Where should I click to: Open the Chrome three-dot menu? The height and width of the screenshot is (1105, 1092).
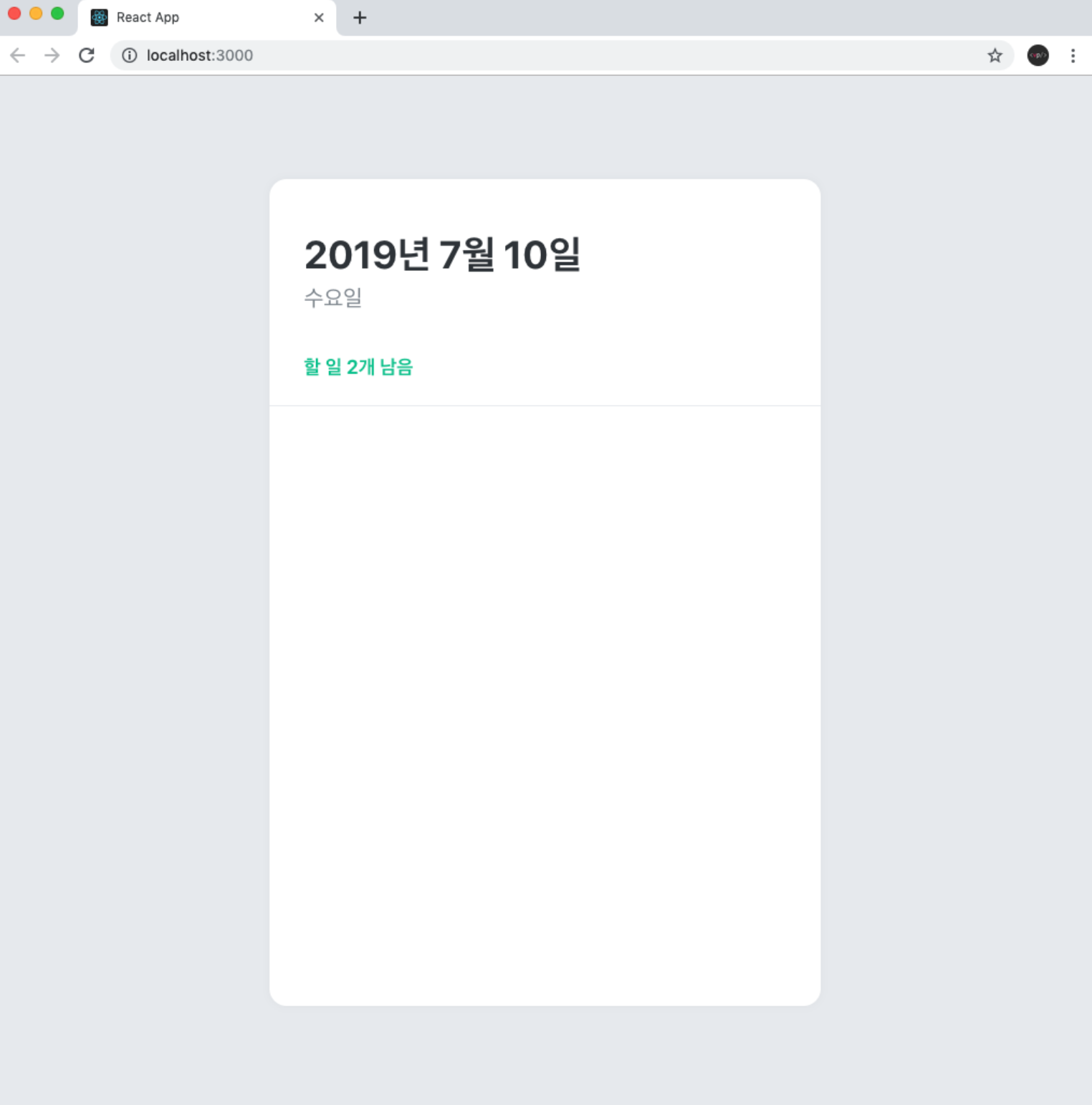pos(1073,55)
